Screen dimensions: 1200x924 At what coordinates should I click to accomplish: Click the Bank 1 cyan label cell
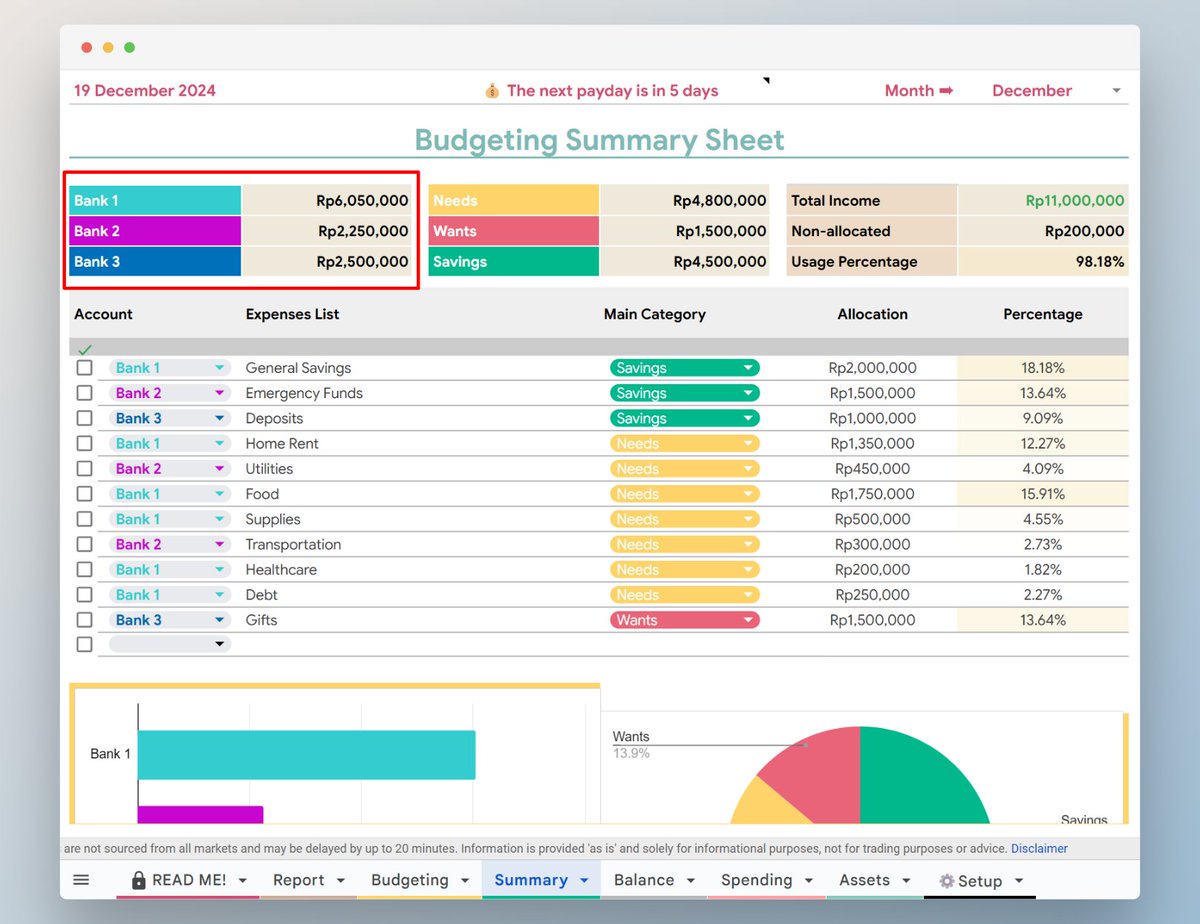click(x=155, y=200)
